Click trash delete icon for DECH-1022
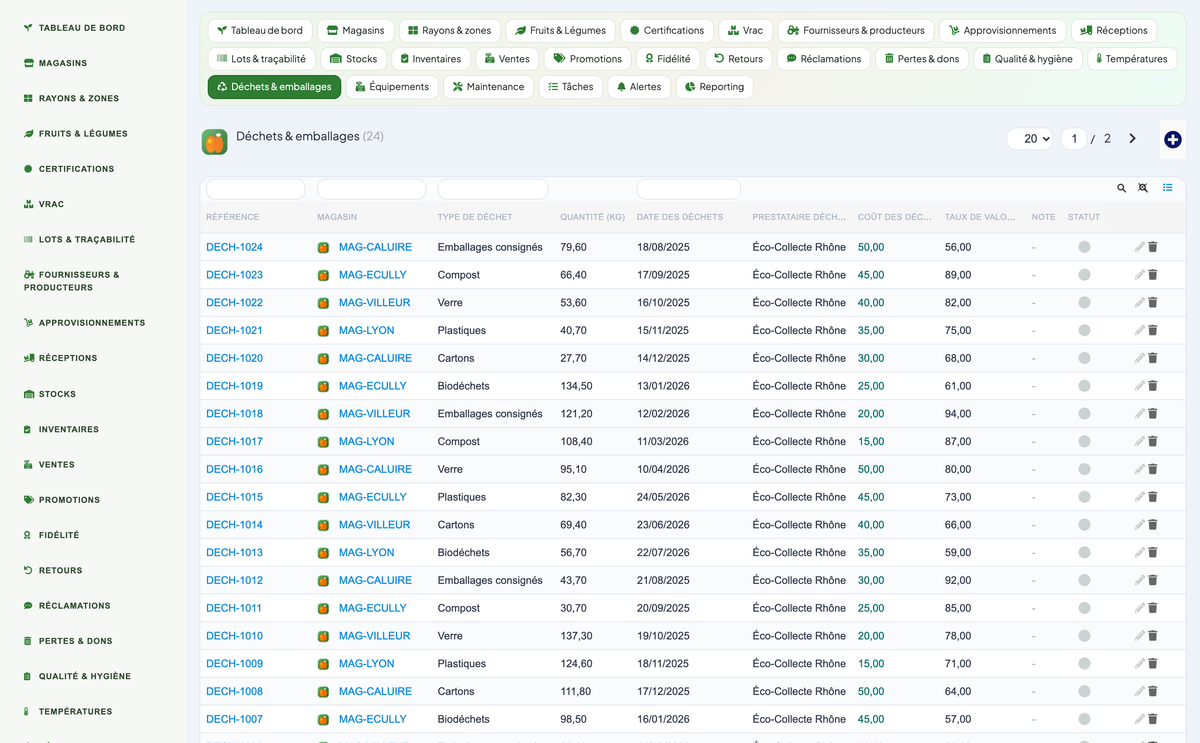1200x743 pixels. pos(1153,302)
